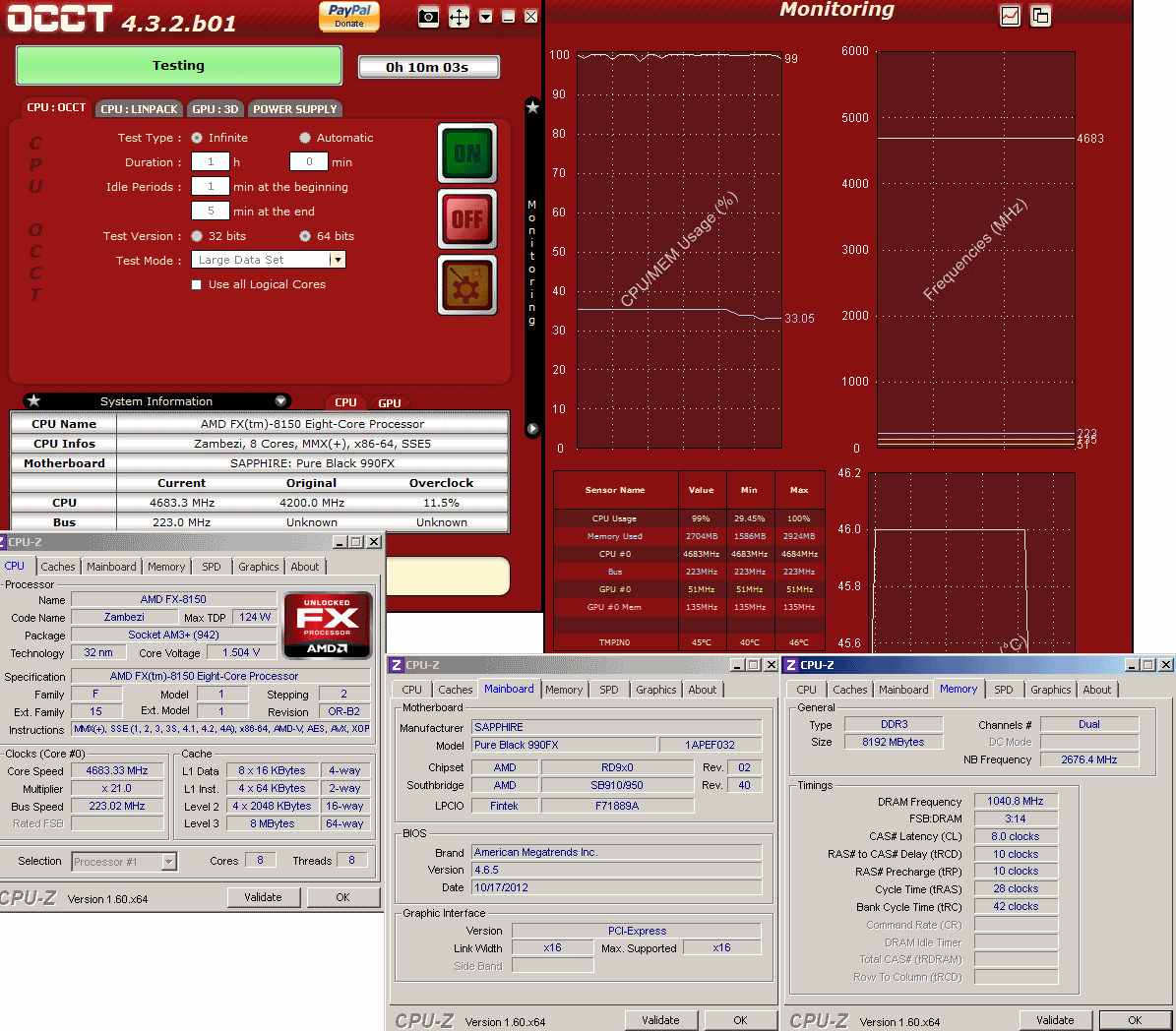Click the arrow below the Monitoring strip

pos(532,429)
